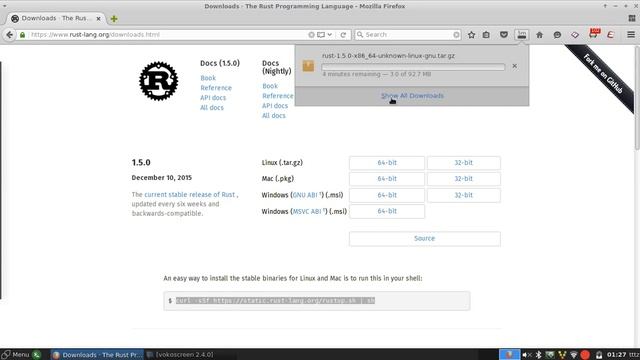The height and width of the screenshot is (360, 640).
Task: Open the Wi-Fi network tray icon
Action: point(573,355)
